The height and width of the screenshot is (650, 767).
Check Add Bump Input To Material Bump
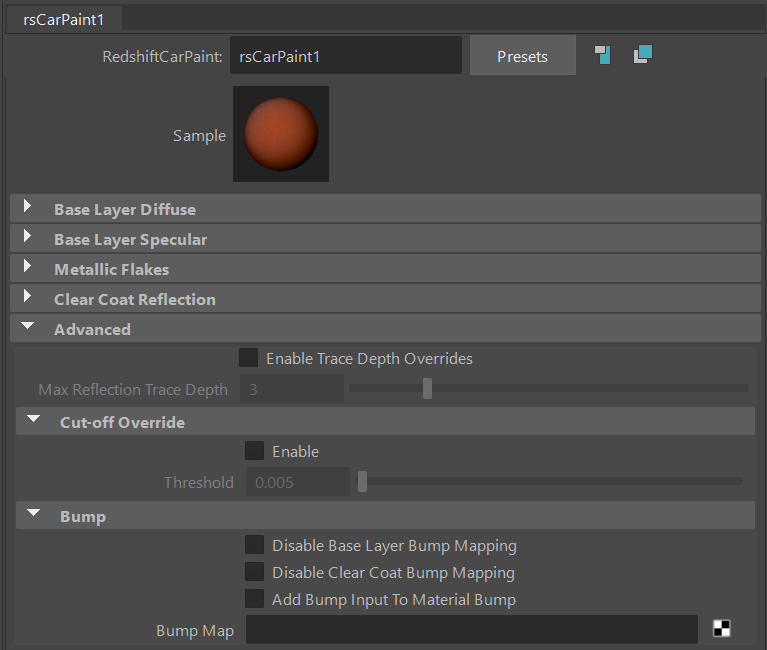pyautogui.click(x=254, y=598)
